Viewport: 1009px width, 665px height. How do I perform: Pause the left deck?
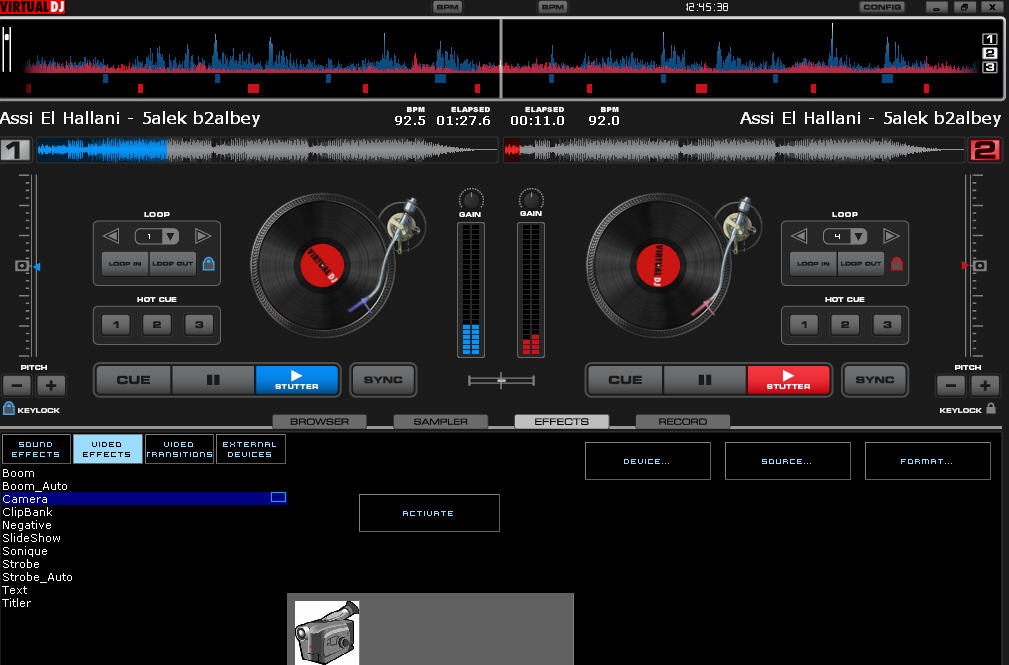tap(213, 380)
